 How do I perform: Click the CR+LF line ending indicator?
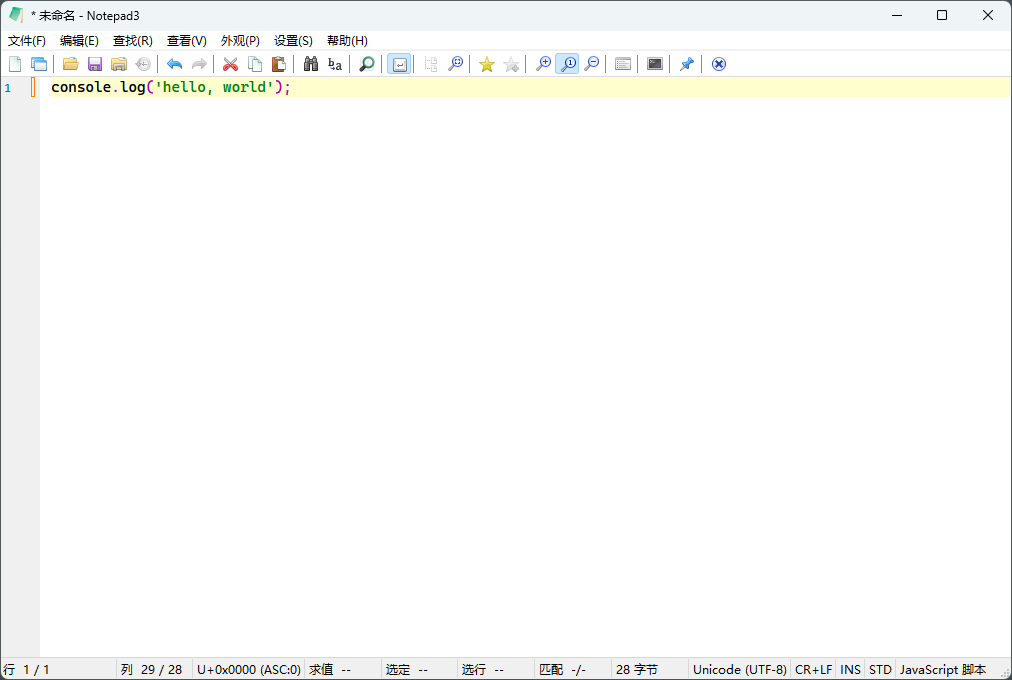tap(813, 670)
